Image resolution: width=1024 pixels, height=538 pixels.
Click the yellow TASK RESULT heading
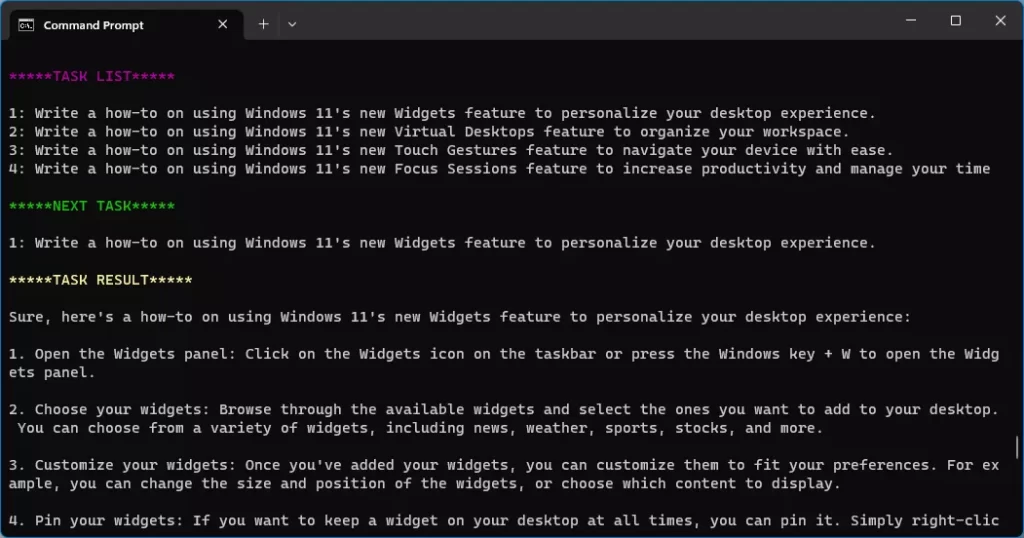(x=101, y=280)
